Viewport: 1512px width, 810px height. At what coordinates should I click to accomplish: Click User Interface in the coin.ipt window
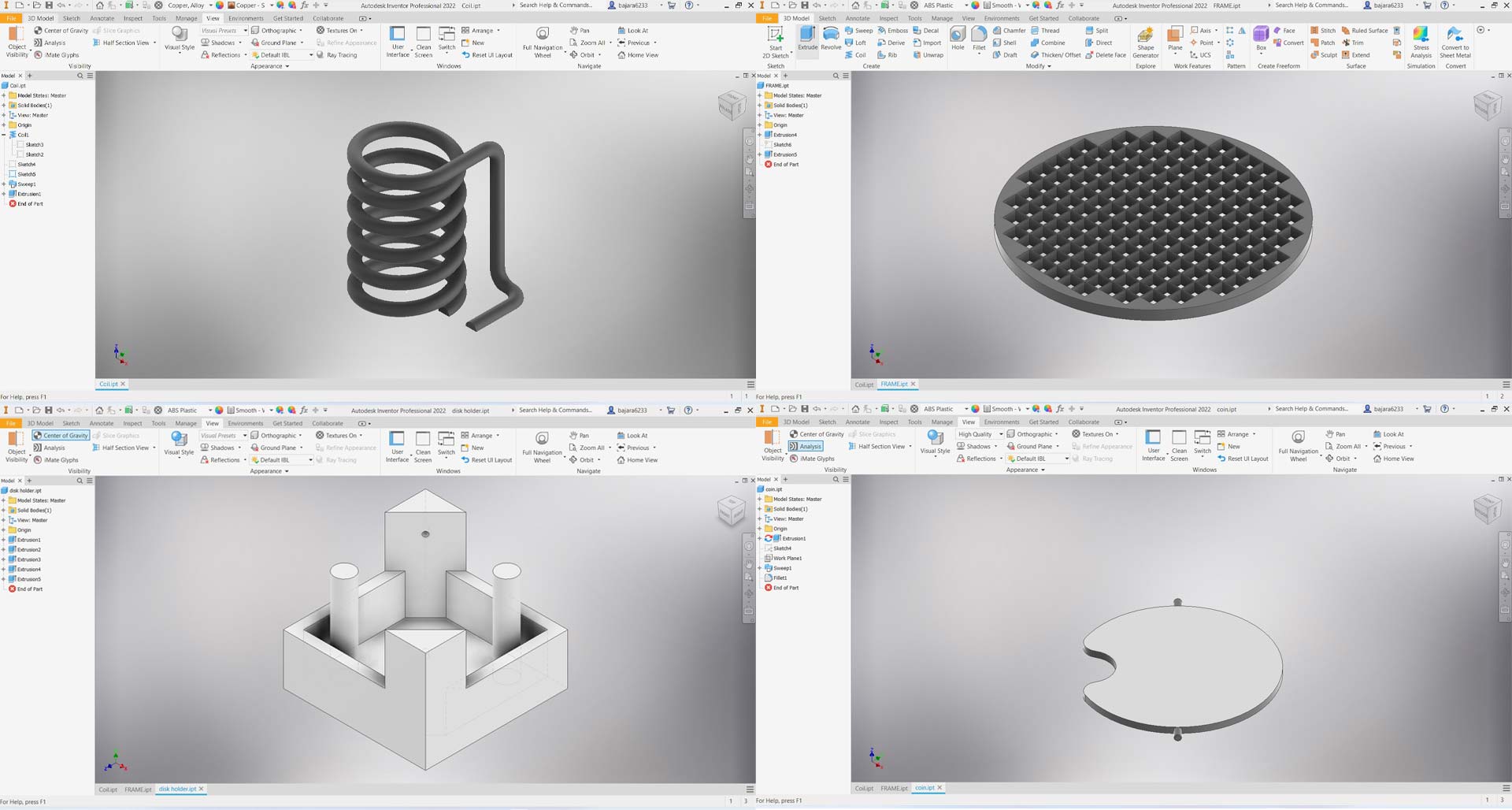click(x=1153, y=446)
